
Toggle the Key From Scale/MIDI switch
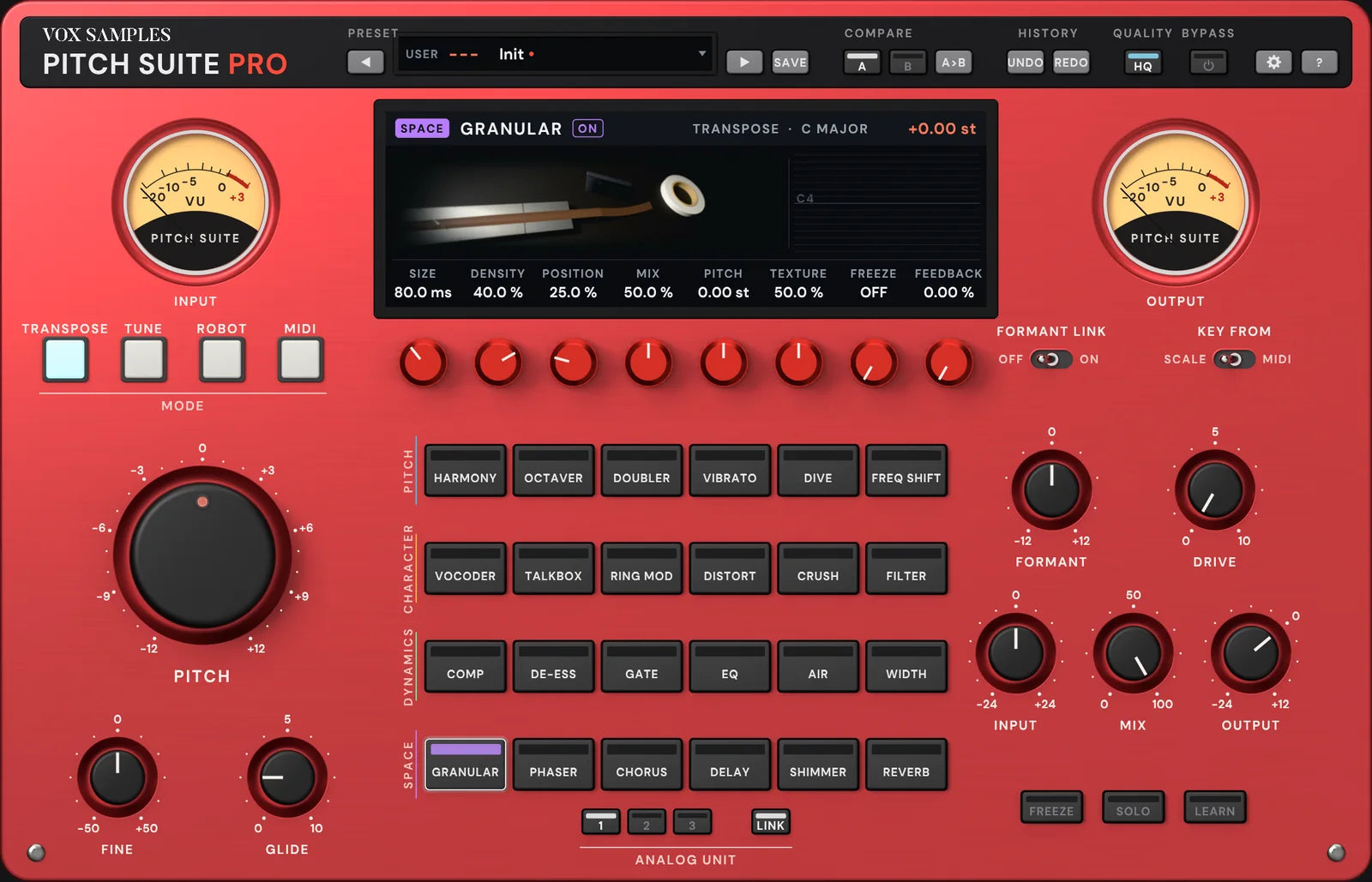point(1233,359)
